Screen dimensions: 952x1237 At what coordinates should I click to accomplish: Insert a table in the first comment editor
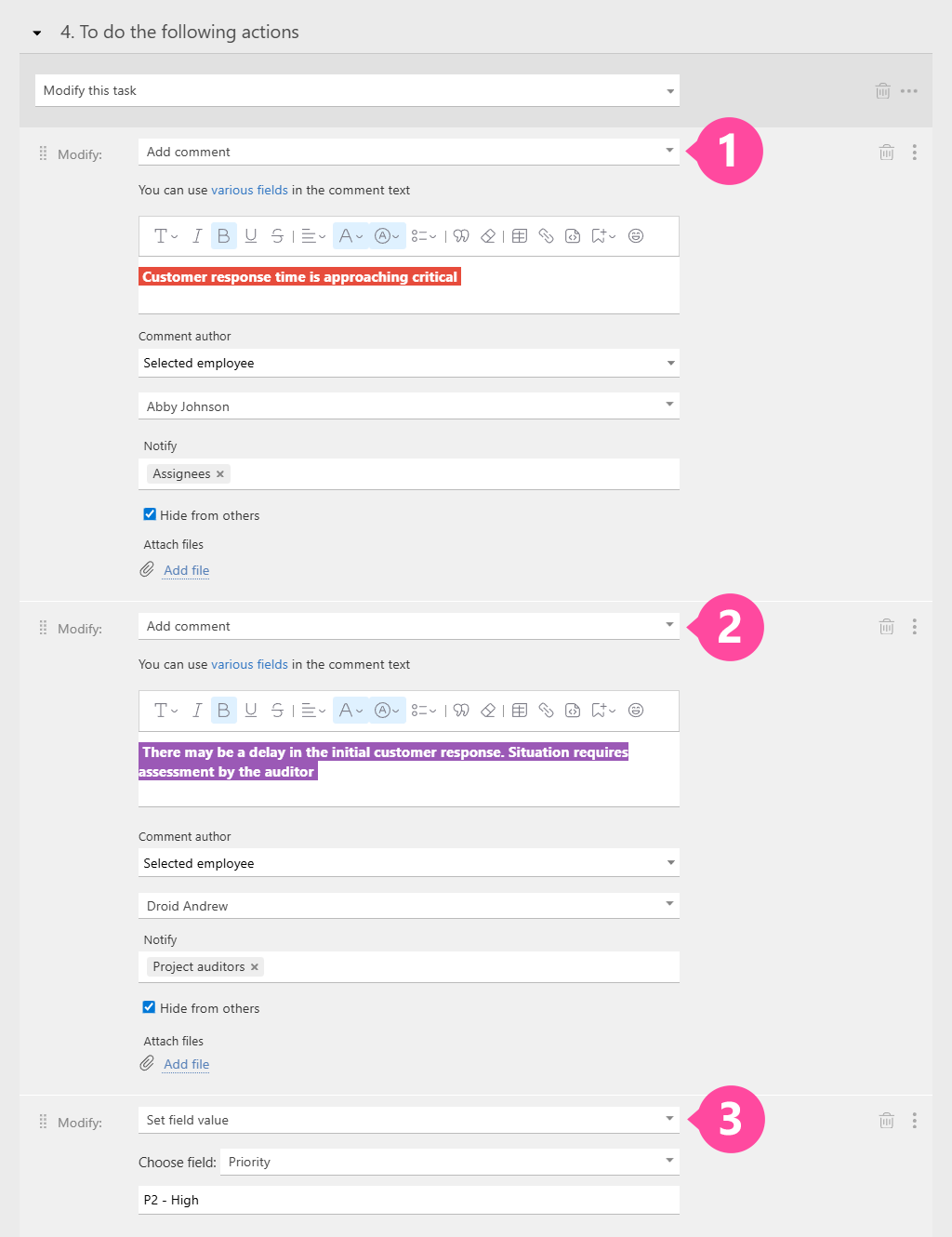click(520, 236)
